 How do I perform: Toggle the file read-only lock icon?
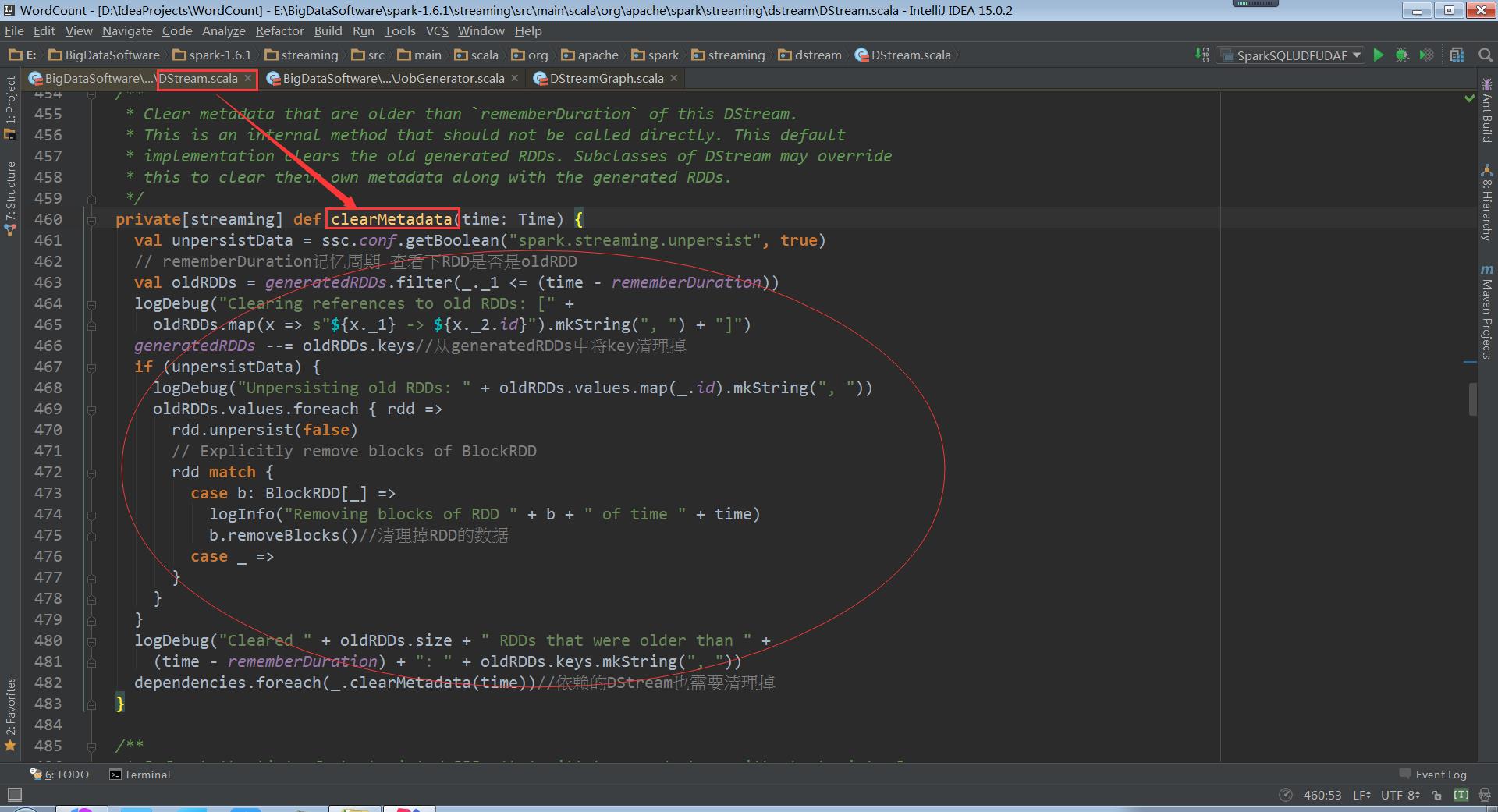(x=1437, y=795)
